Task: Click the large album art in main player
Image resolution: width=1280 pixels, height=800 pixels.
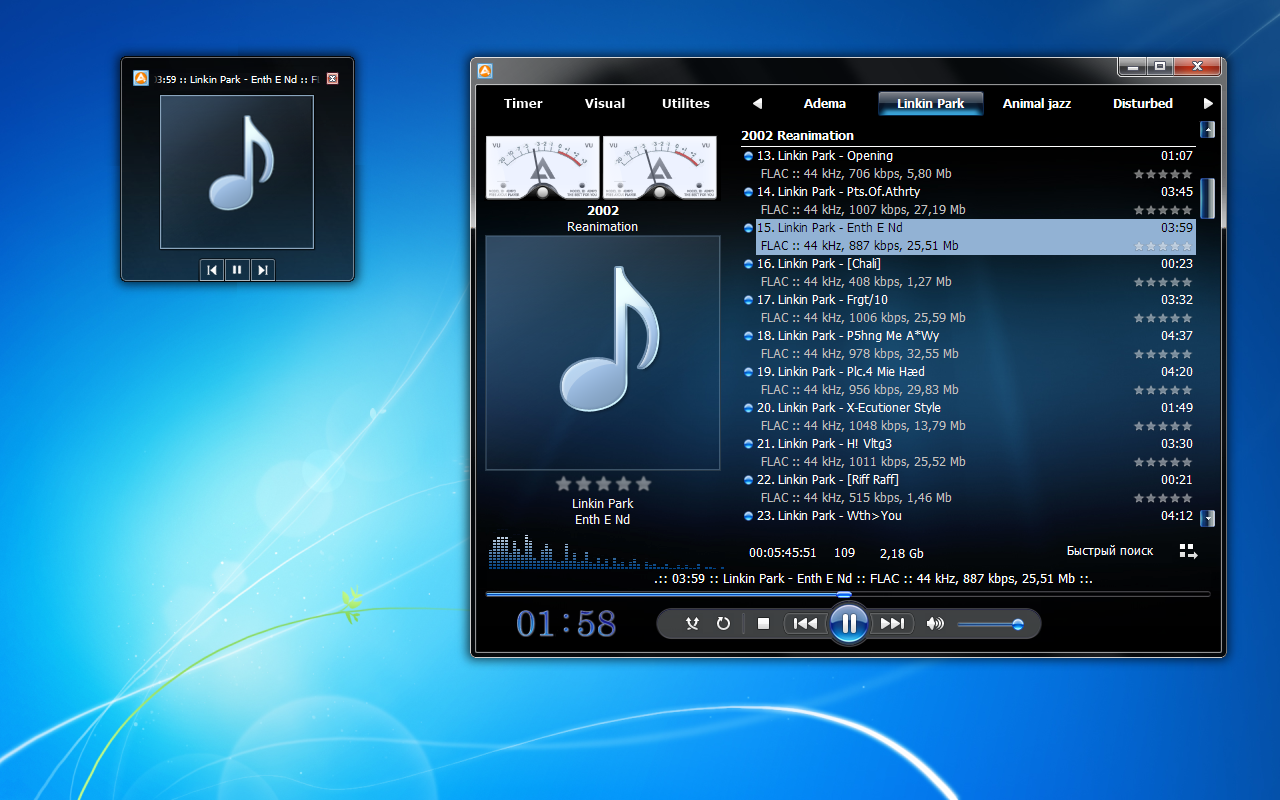Action: coord(603,353)
